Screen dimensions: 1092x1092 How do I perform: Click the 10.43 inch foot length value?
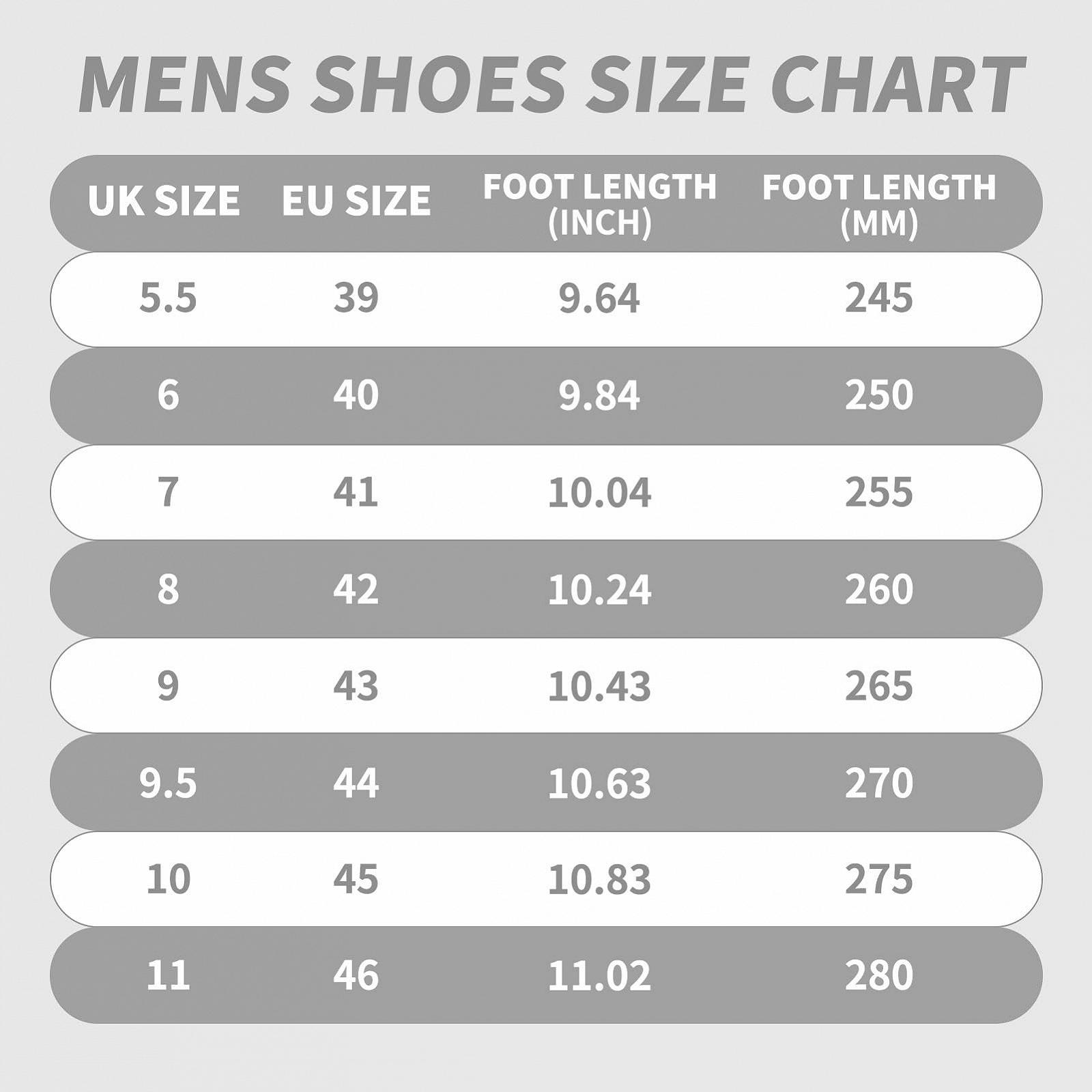point(599,686)
